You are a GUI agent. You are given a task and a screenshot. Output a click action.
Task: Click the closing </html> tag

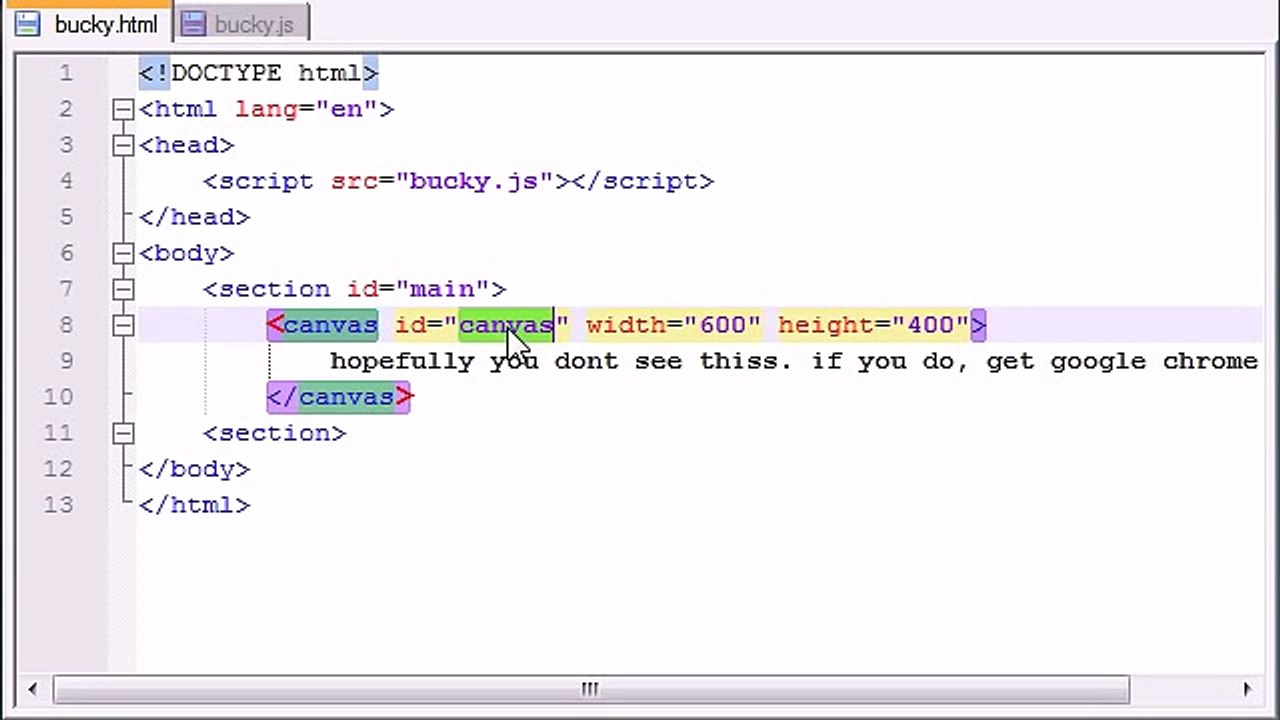[x=195, y=505]
